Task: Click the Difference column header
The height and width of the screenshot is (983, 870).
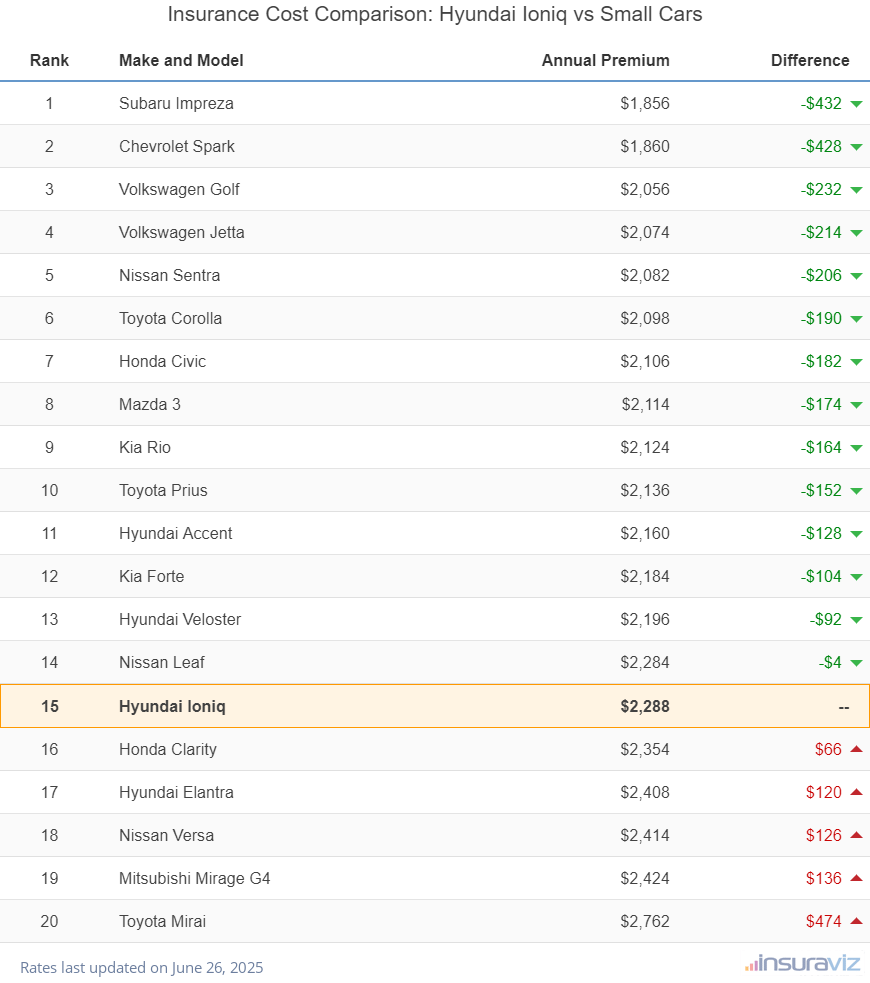Action: [810, 60]
